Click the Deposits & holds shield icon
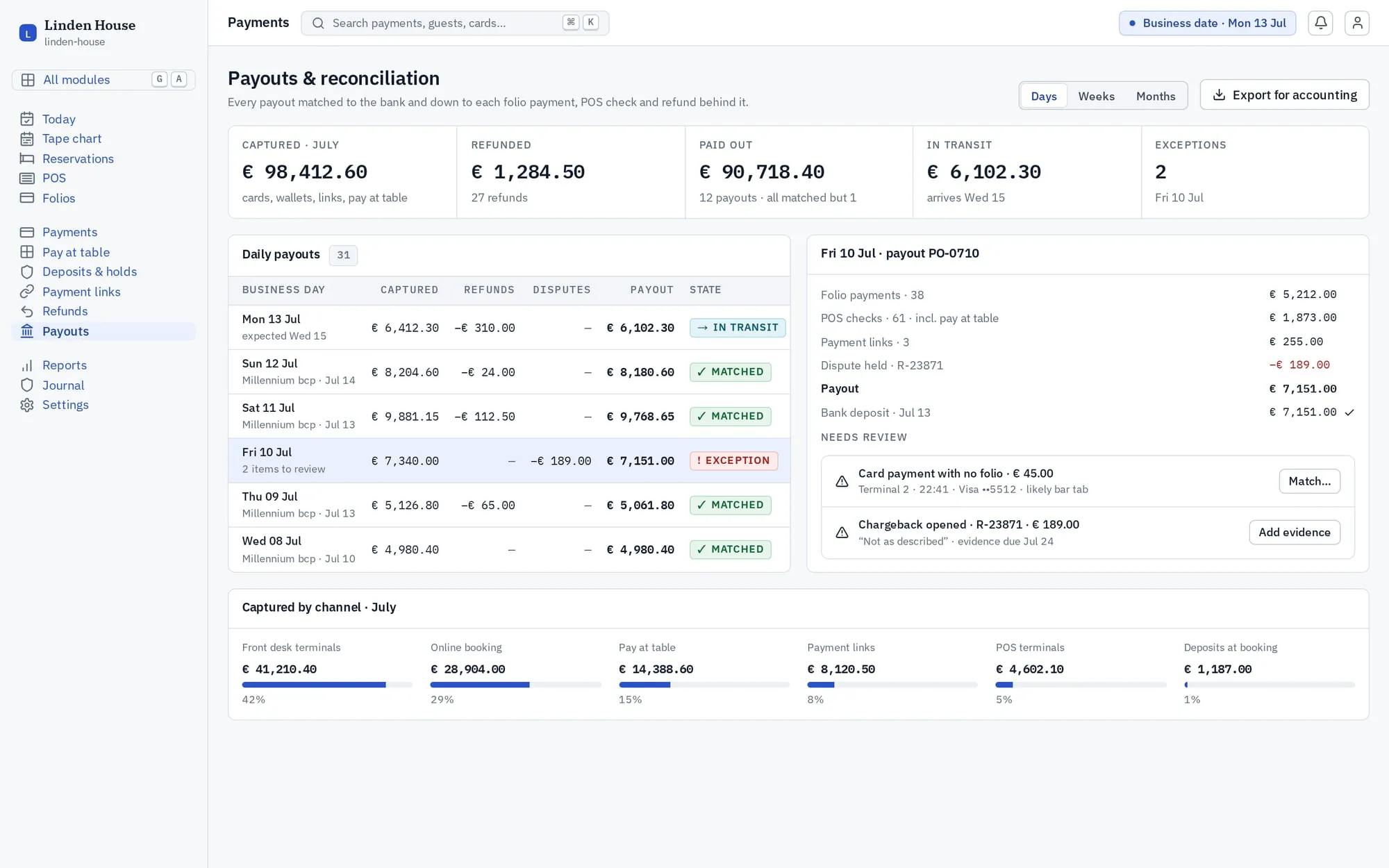Image resolution: width=1389 pixels, height=868 pixels. [27, 272]
